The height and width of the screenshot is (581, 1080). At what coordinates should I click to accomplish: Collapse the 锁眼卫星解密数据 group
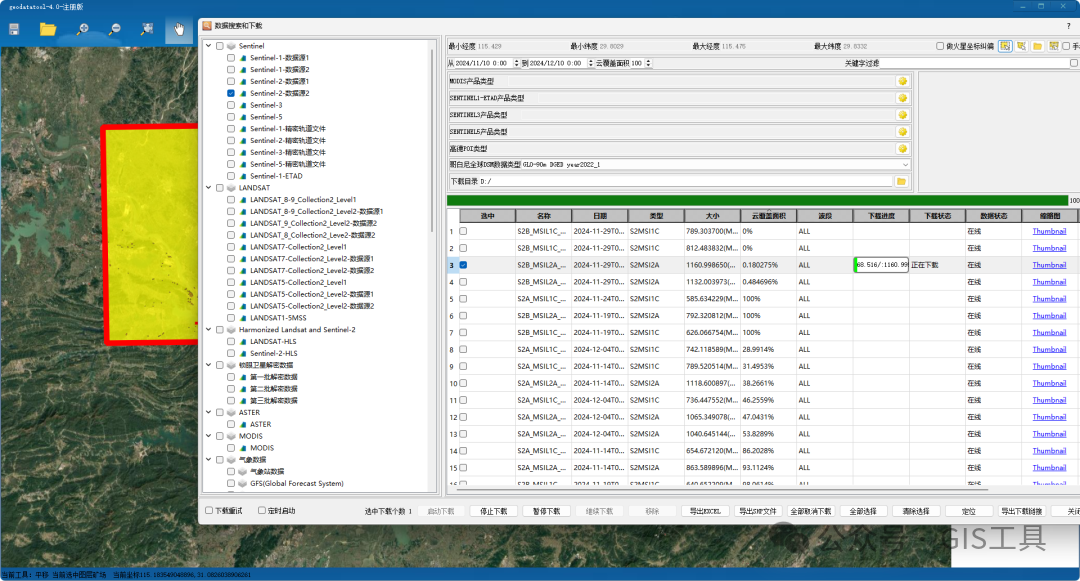(209, 366)
